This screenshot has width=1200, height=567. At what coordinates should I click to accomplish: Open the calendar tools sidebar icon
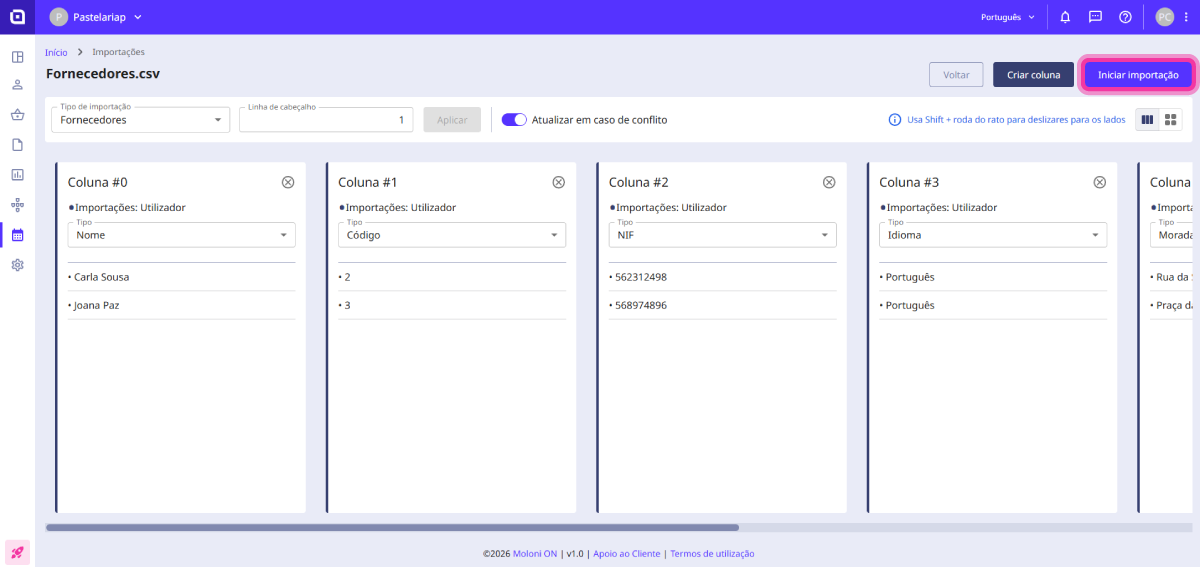pos(17,235)
